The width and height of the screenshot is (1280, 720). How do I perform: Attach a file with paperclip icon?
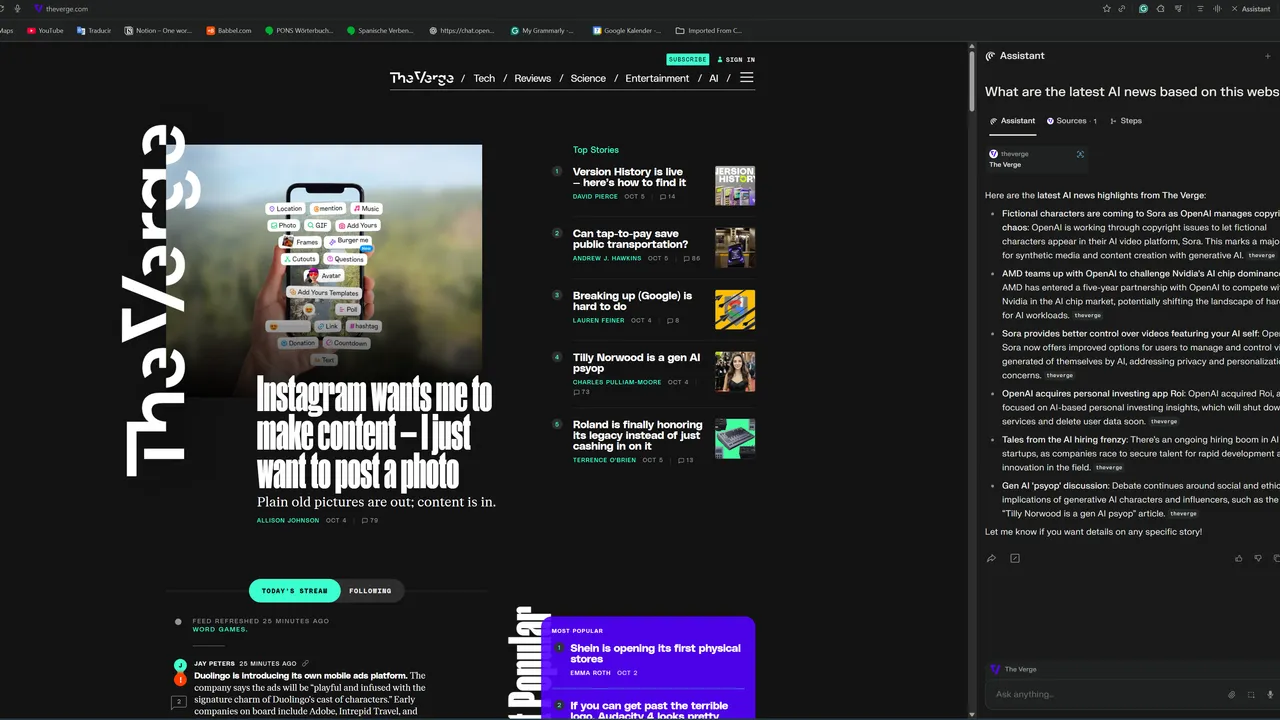(x=1232, y=694)
